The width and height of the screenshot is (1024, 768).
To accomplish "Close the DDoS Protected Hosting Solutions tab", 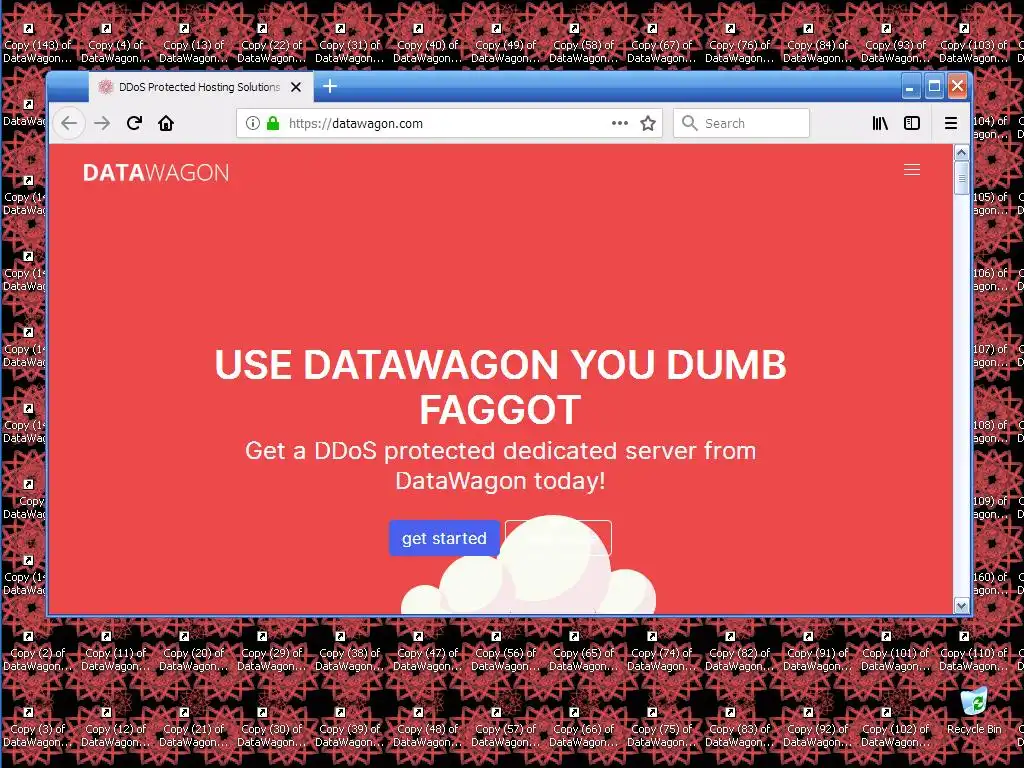I will [x=296, y=87].
